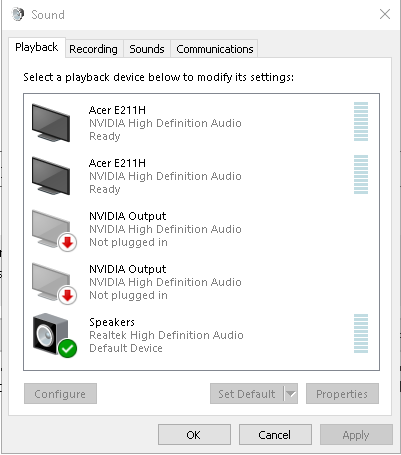Click the Configure button

(60, 394)
